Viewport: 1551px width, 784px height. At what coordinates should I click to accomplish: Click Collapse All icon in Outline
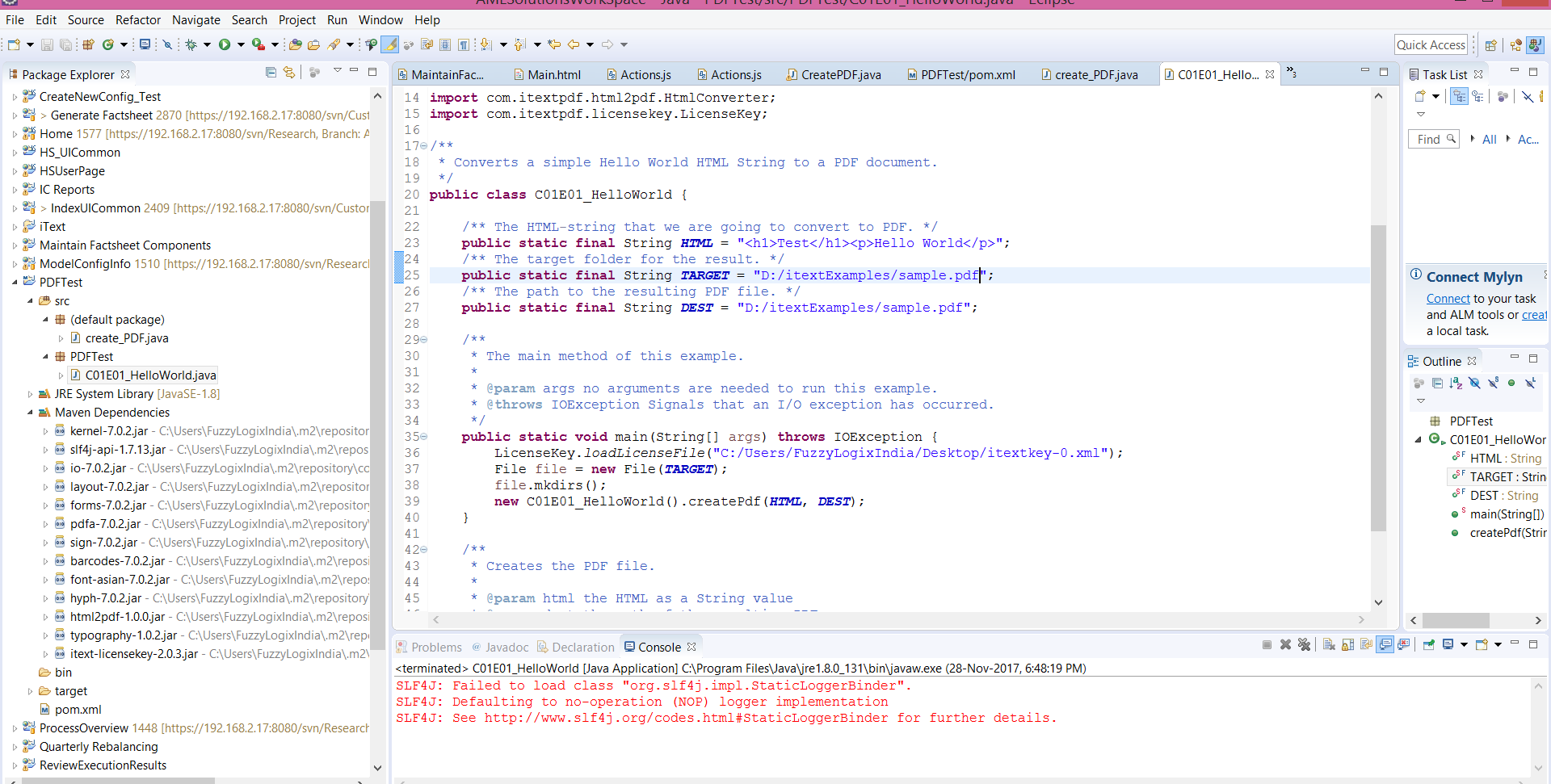(1437, 383)
